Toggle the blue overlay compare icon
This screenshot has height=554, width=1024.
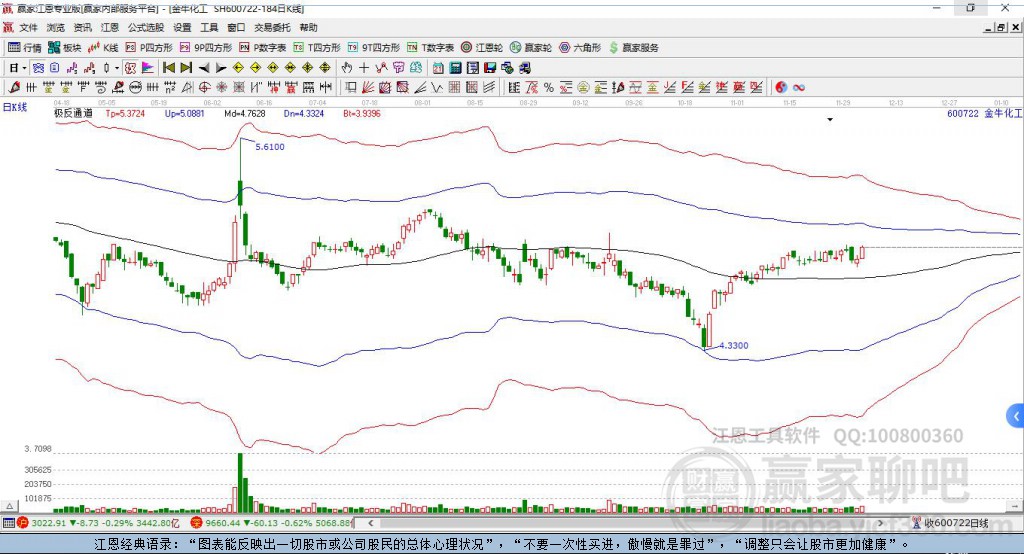(x=39, y=68)
